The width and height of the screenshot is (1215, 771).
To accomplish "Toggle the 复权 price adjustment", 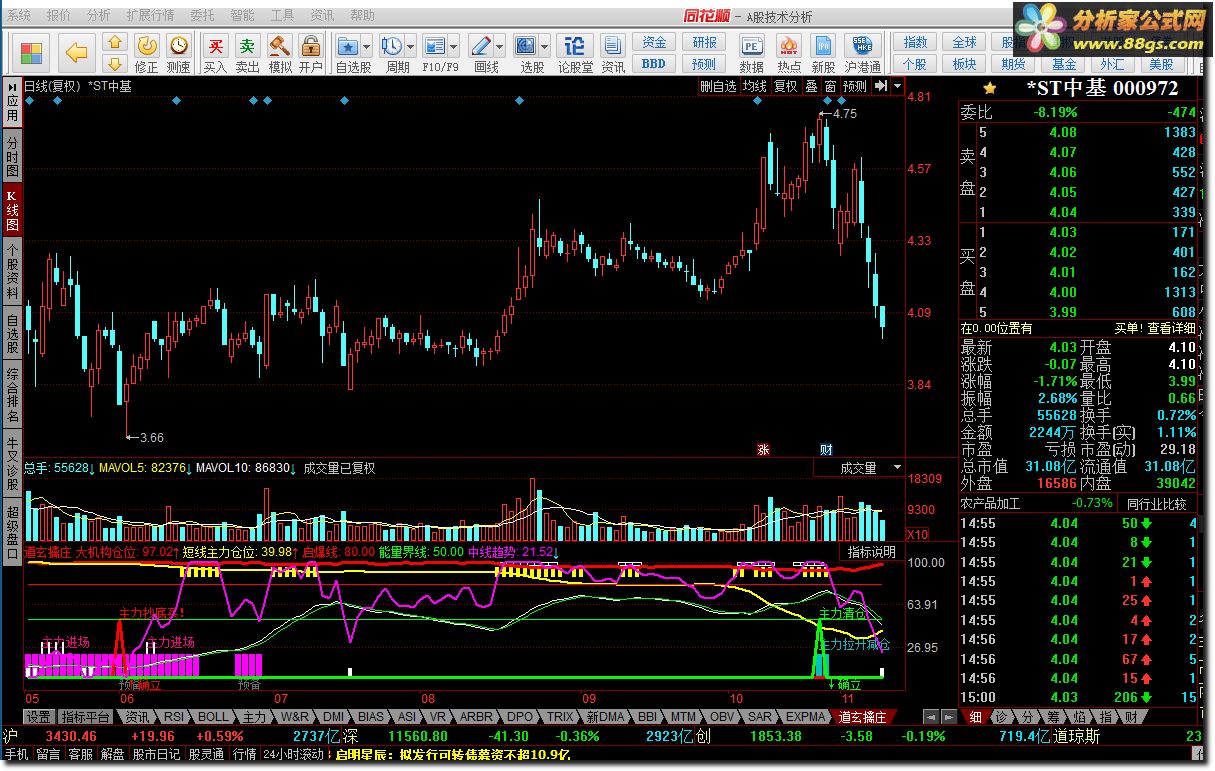I will pyautogui.click(x=786, y=86).
